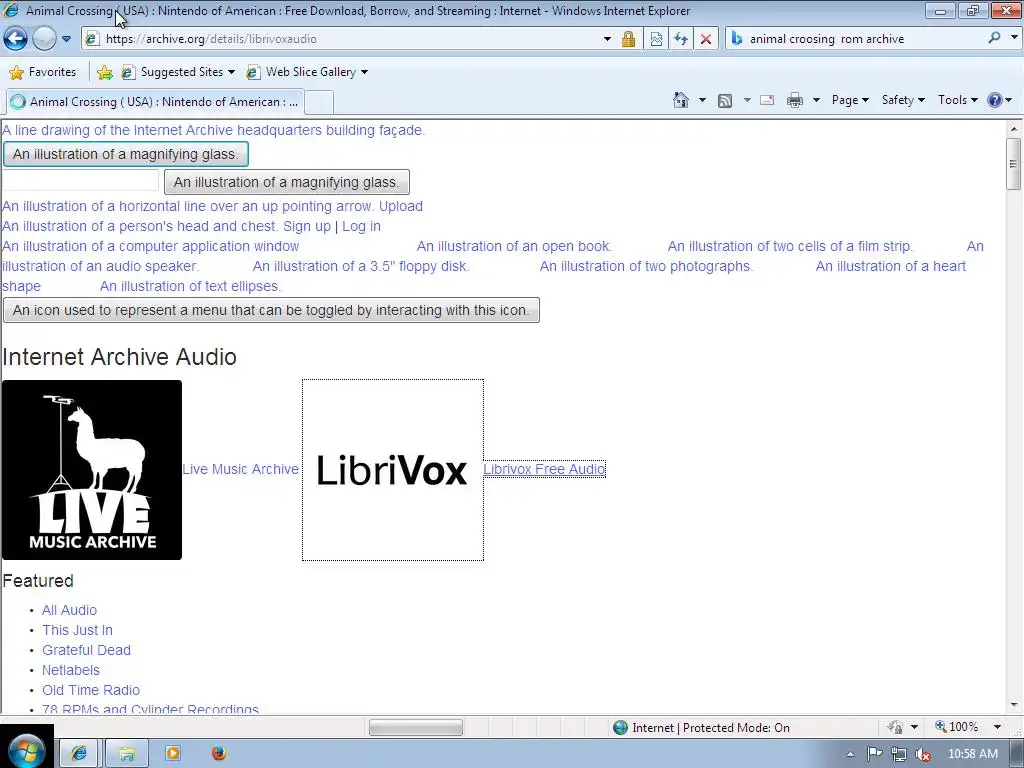Open the search provider dropdown arrow
This screenshot has height=768, width=1024.
pyautogui.click(x=1014, y=38)
